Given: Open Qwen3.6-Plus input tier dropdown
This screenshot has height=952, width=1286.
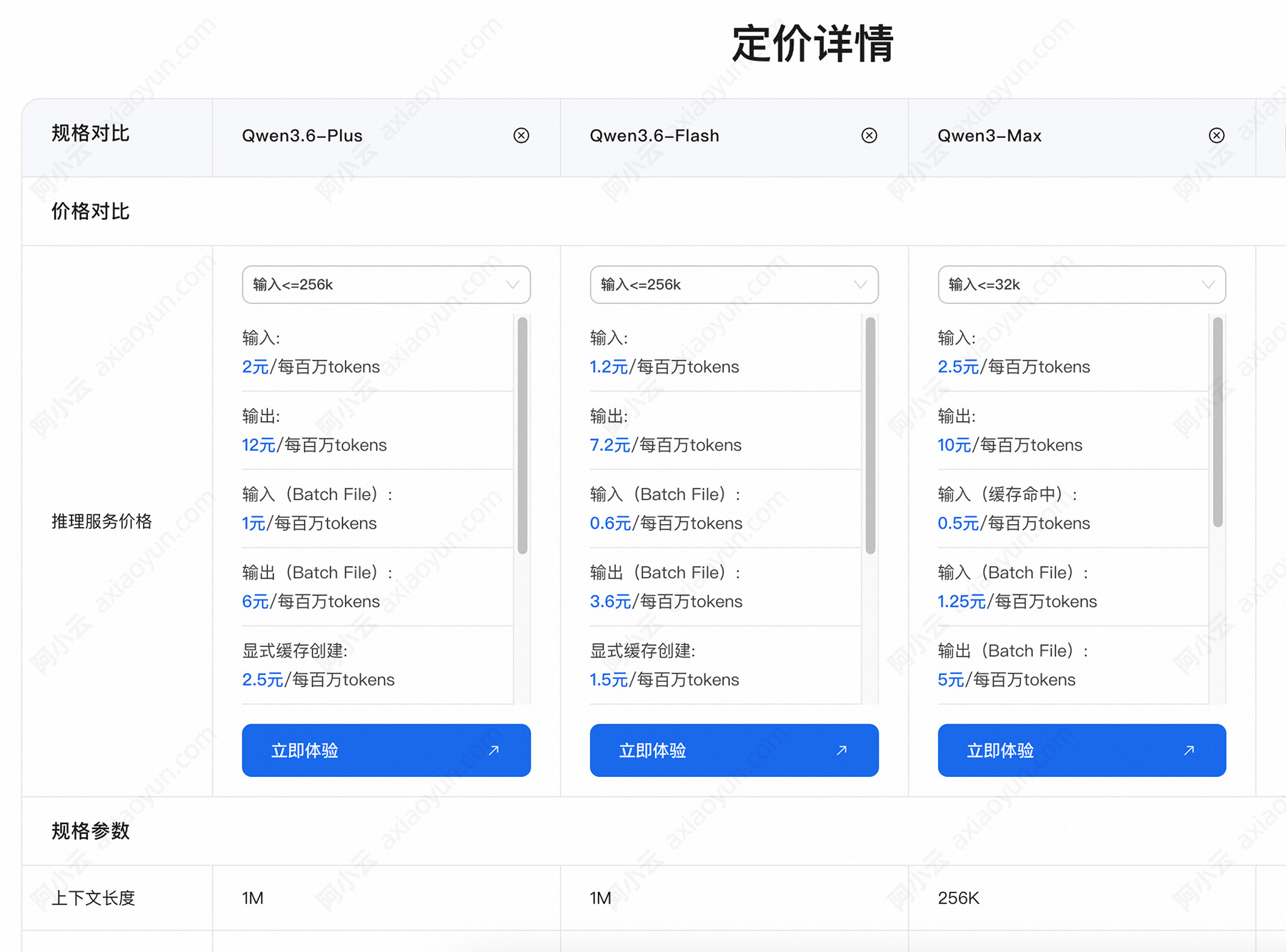Looking at the screenshot, I should [386, 285].
